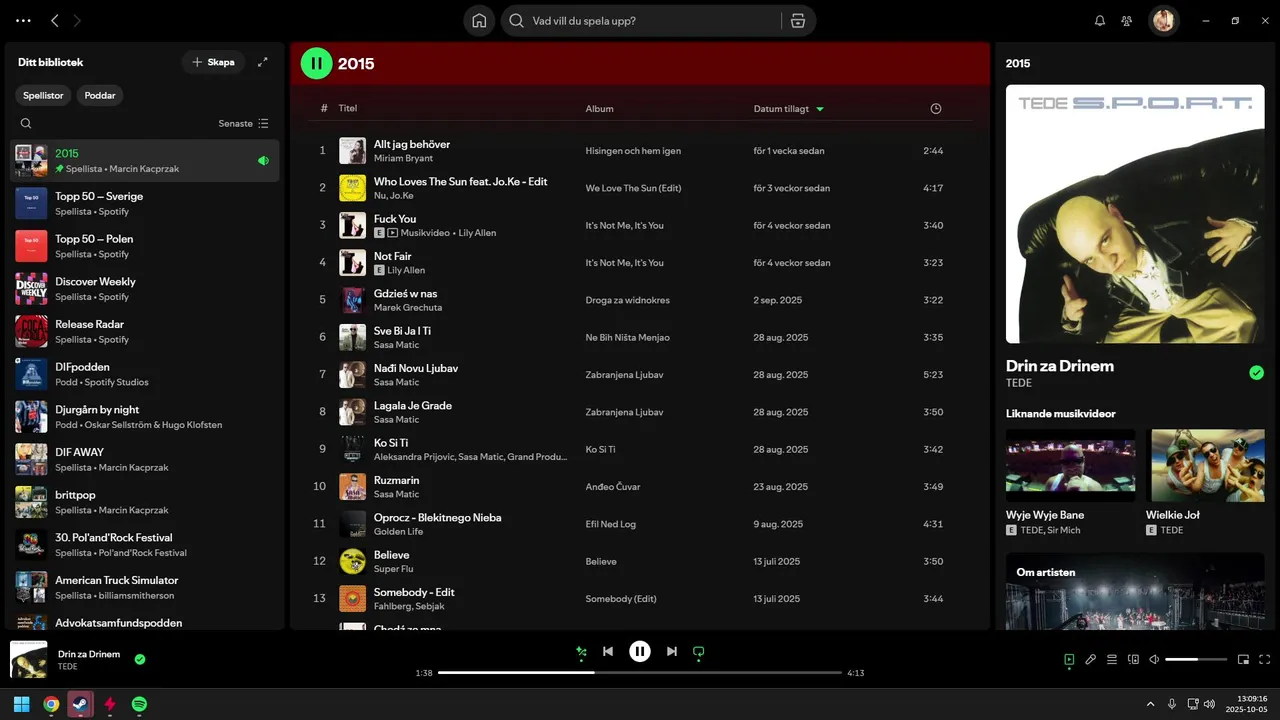
Task: Seek within the song progress bar
Action: point(640,673)
